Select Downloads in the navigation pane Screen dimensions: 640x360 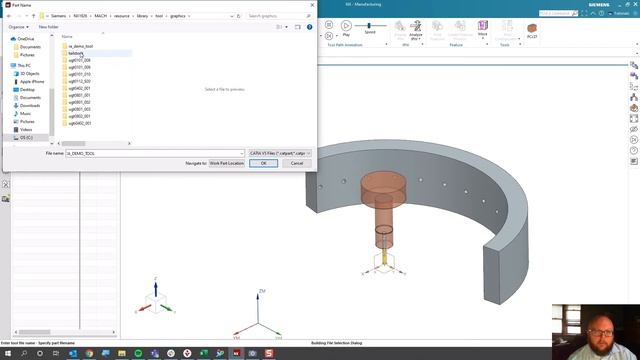tap(30, 105)
